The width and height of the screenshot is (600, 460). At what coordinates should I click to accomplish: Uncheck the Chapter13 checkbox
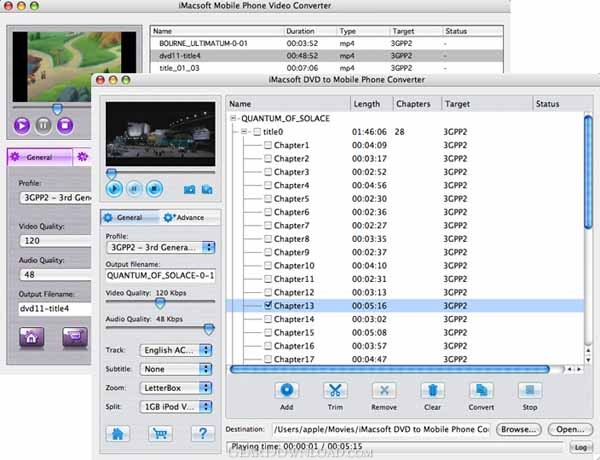click(268, 305)
